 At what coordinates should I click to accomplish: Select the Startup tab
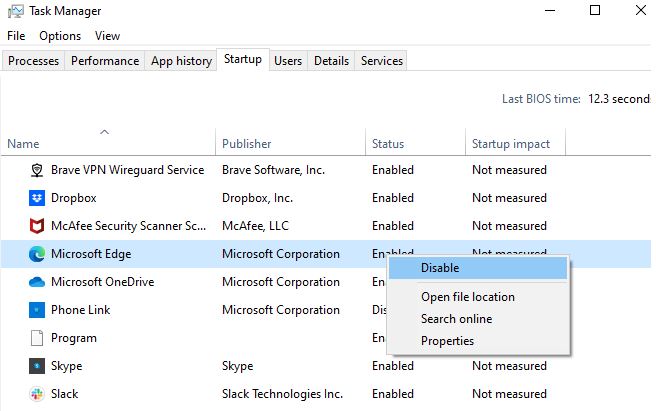coord(243,59)
